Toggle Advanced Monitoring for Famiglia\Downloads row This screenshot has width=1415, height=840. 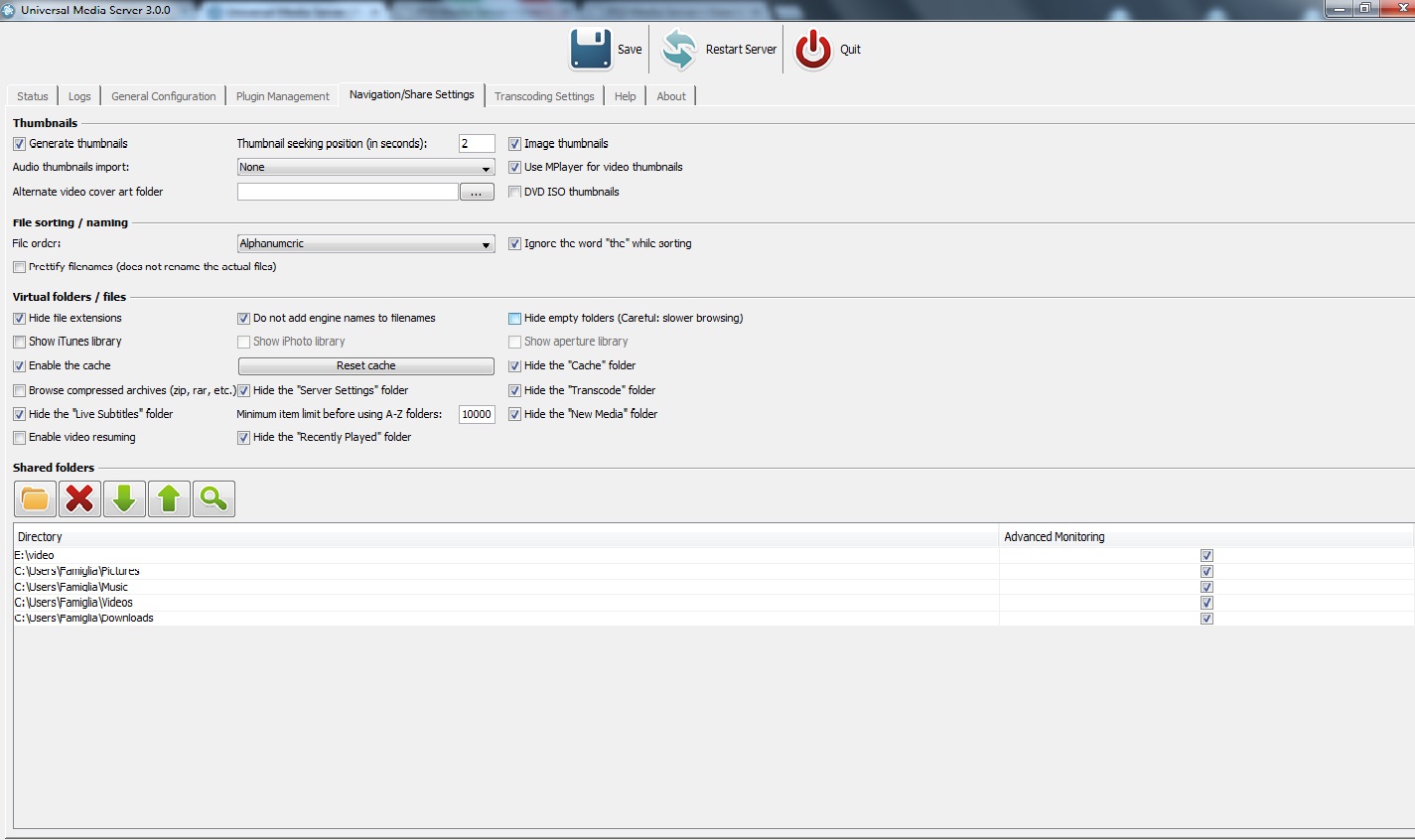coord(1206,619)
